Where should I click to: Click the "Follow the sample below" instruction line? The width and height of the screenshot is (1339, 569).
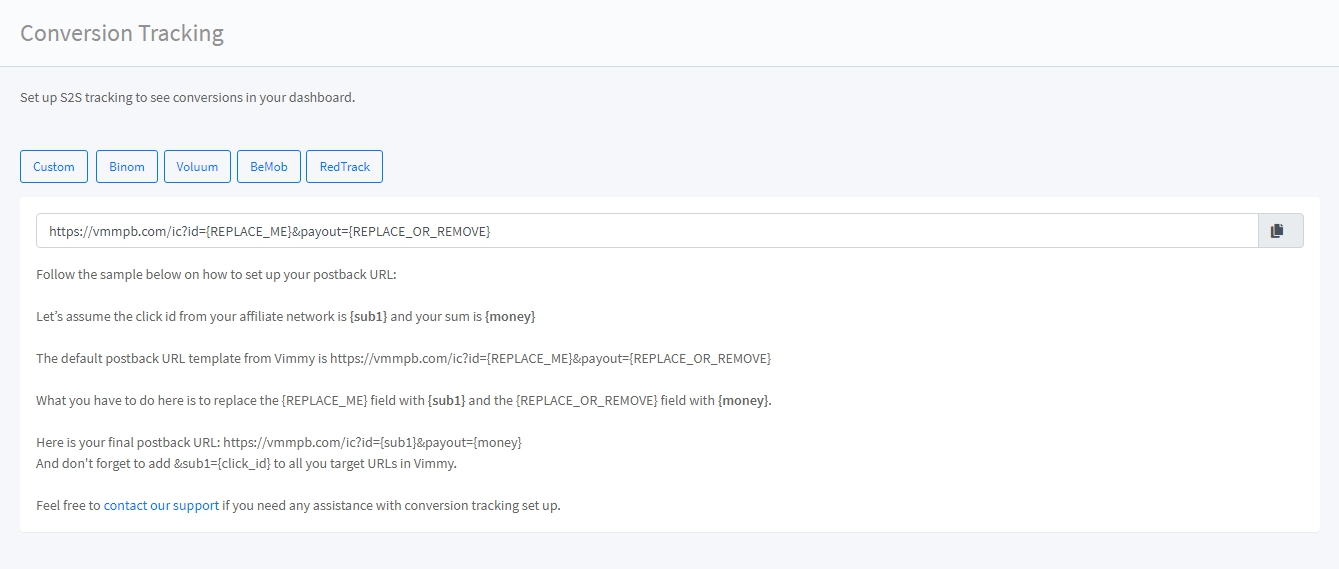point(216,274)
